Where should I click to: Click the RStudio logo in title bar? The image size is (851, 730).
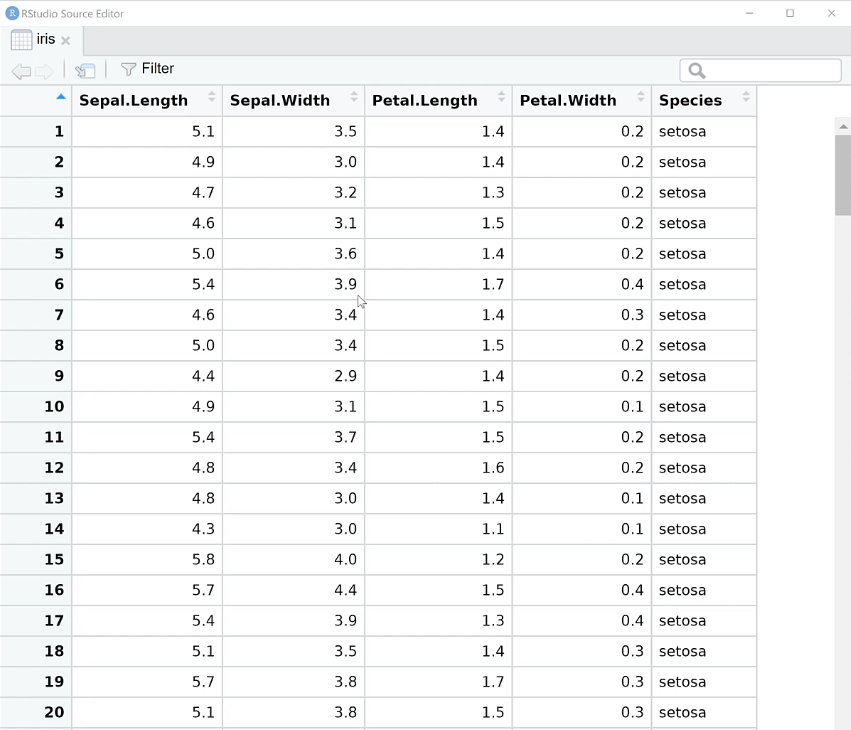(12, 13)
